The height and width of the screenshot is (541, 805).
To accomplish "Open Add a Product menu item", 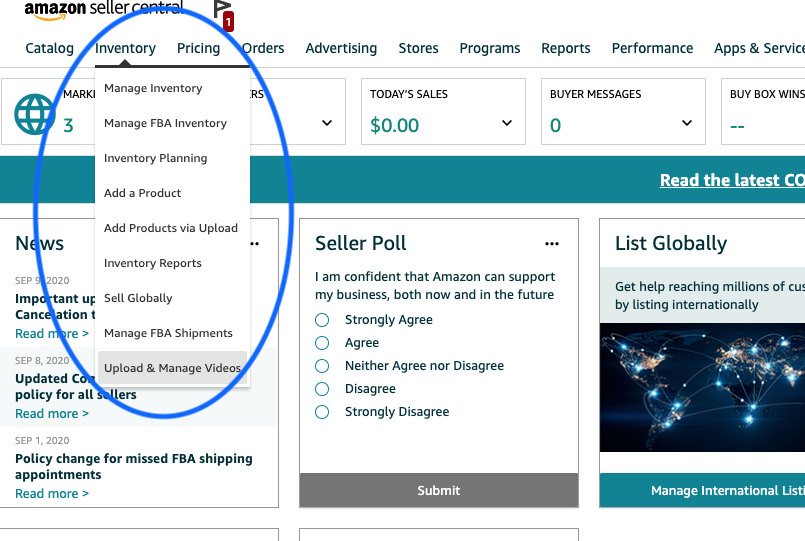I will coord(143,193).
